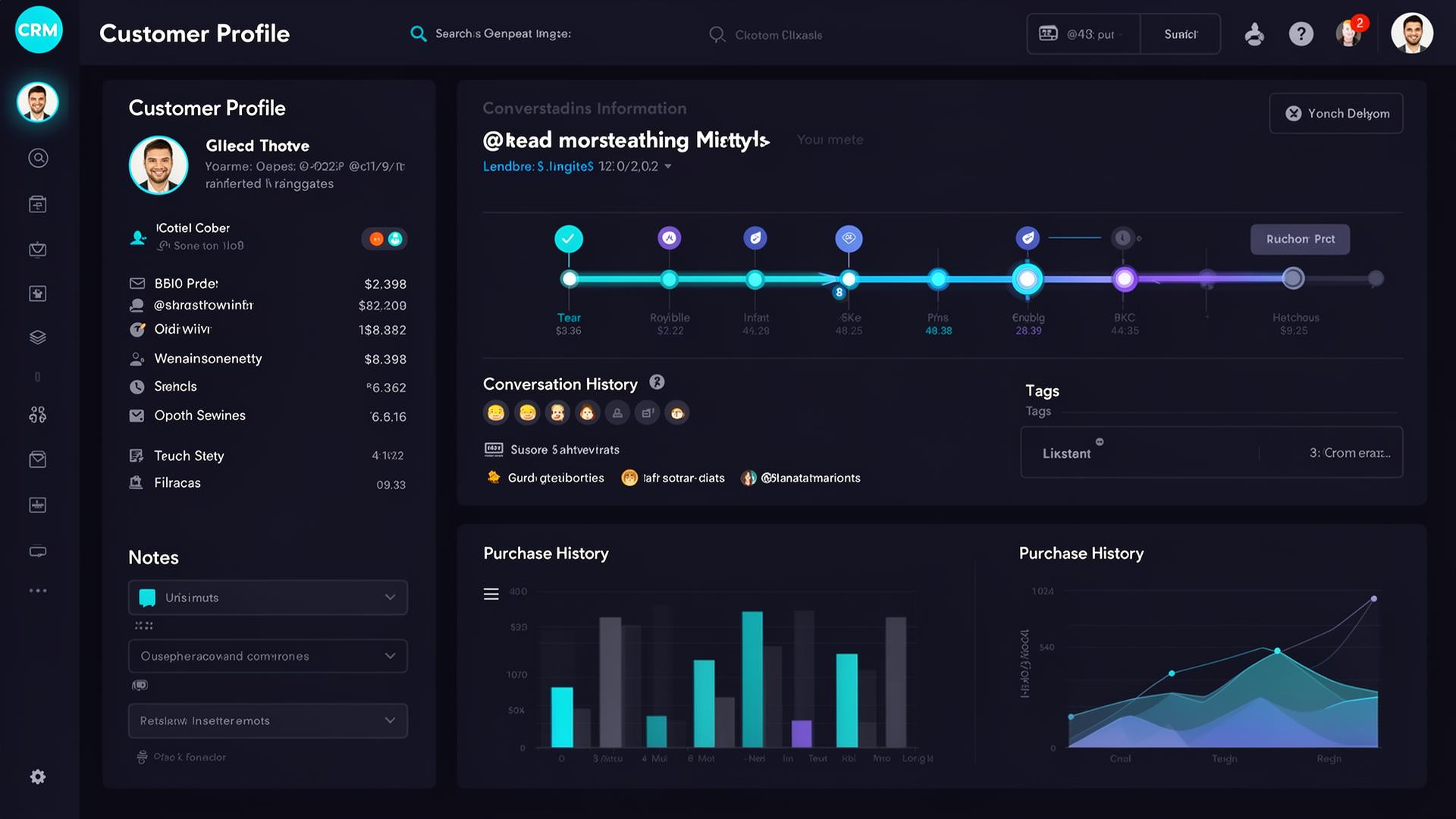Screen dimensions: 1456x819
Task: Select the layers icon in the sidebar
Action: [x=37, y=337]
